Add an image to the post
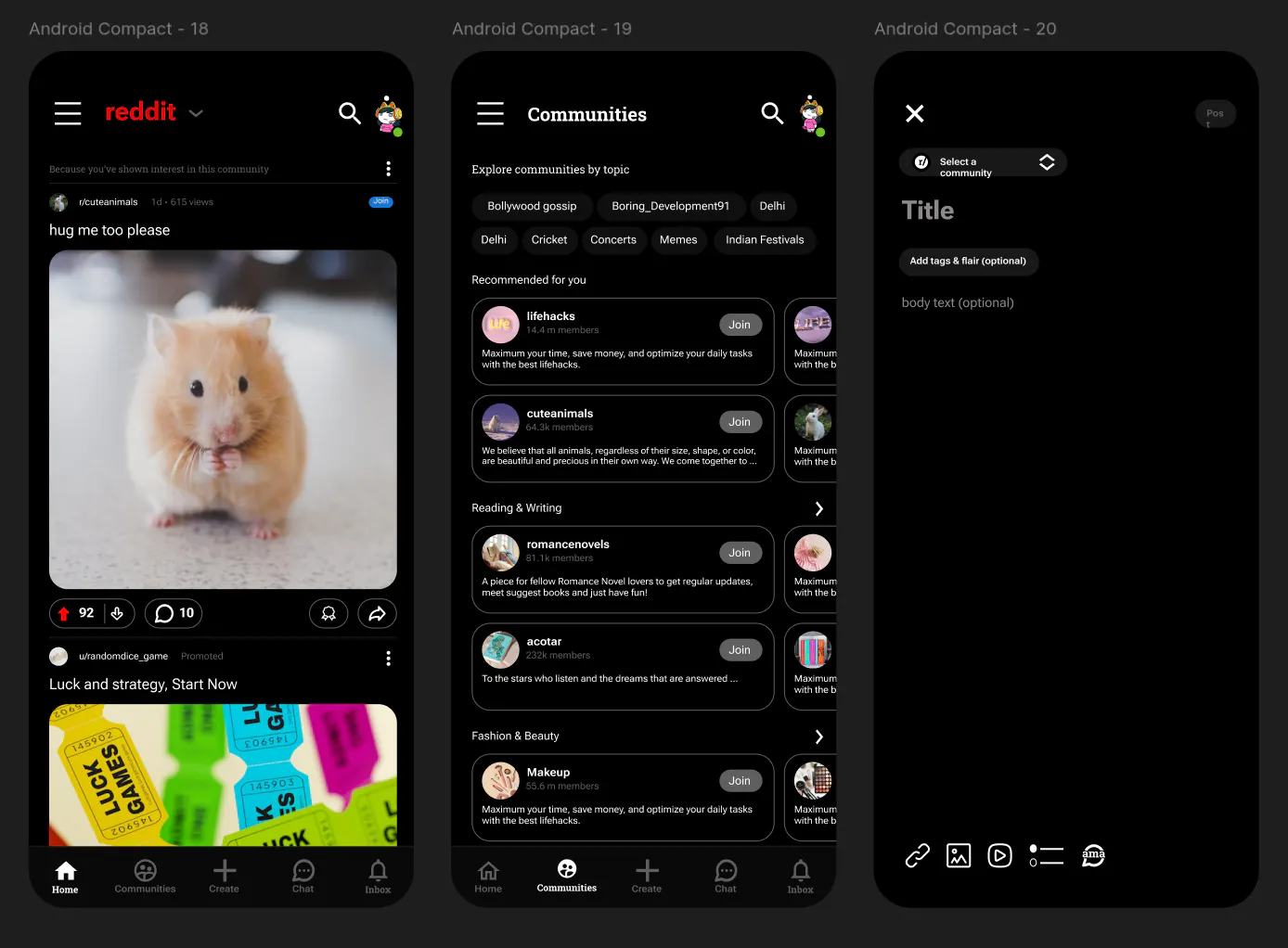 pos(959,855)
